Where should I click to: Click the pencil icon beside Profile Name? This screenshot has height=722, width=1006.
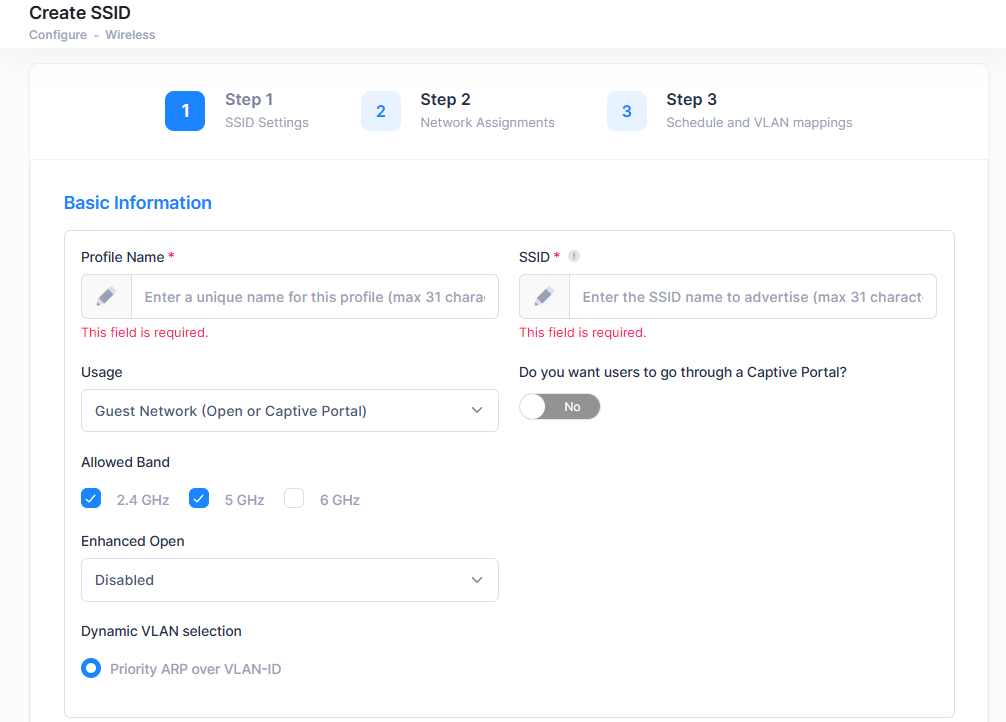106,297
